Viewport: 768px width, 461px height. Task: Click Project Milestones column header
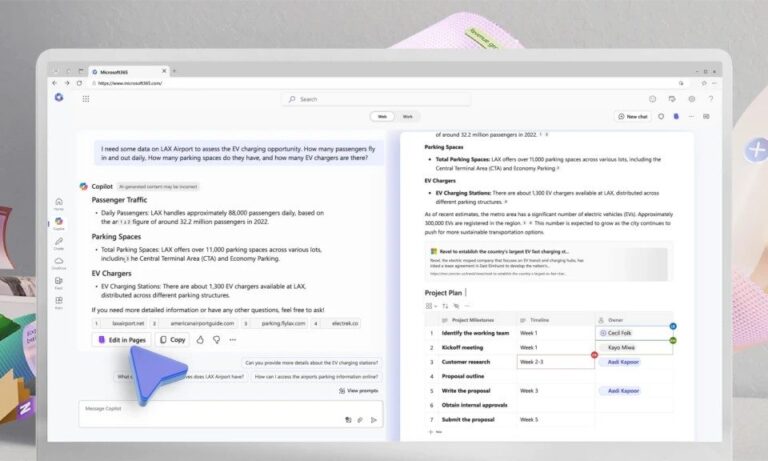(473, 320)
